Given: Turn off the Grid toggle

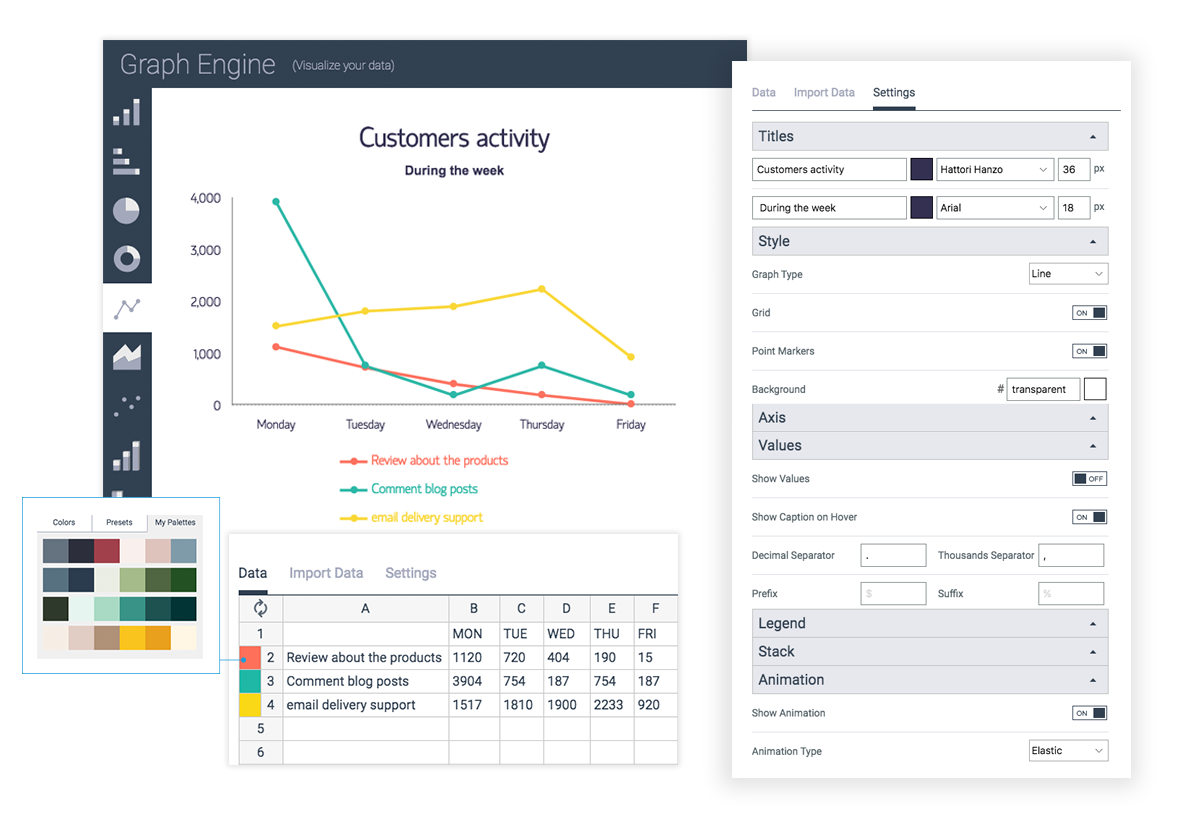Looking at the screenshot, I should coord(1089,313).
